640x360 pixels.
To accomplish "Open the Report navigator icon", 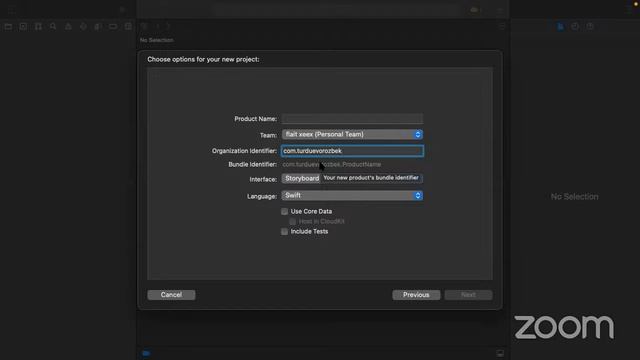I will [128, 27].
